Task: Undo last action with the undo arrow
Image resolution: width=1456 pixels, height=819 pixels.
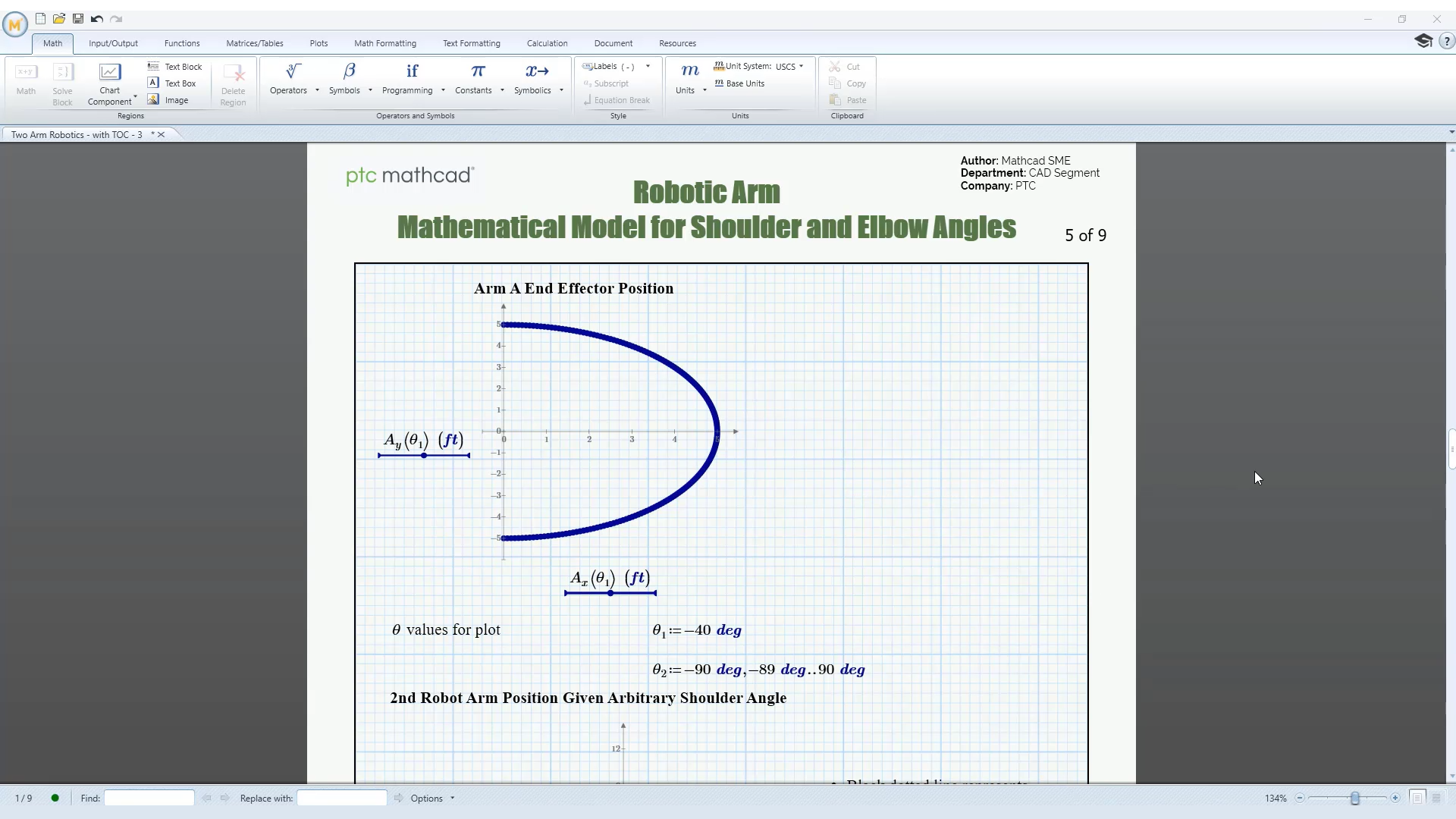Action: click(97, 19)
